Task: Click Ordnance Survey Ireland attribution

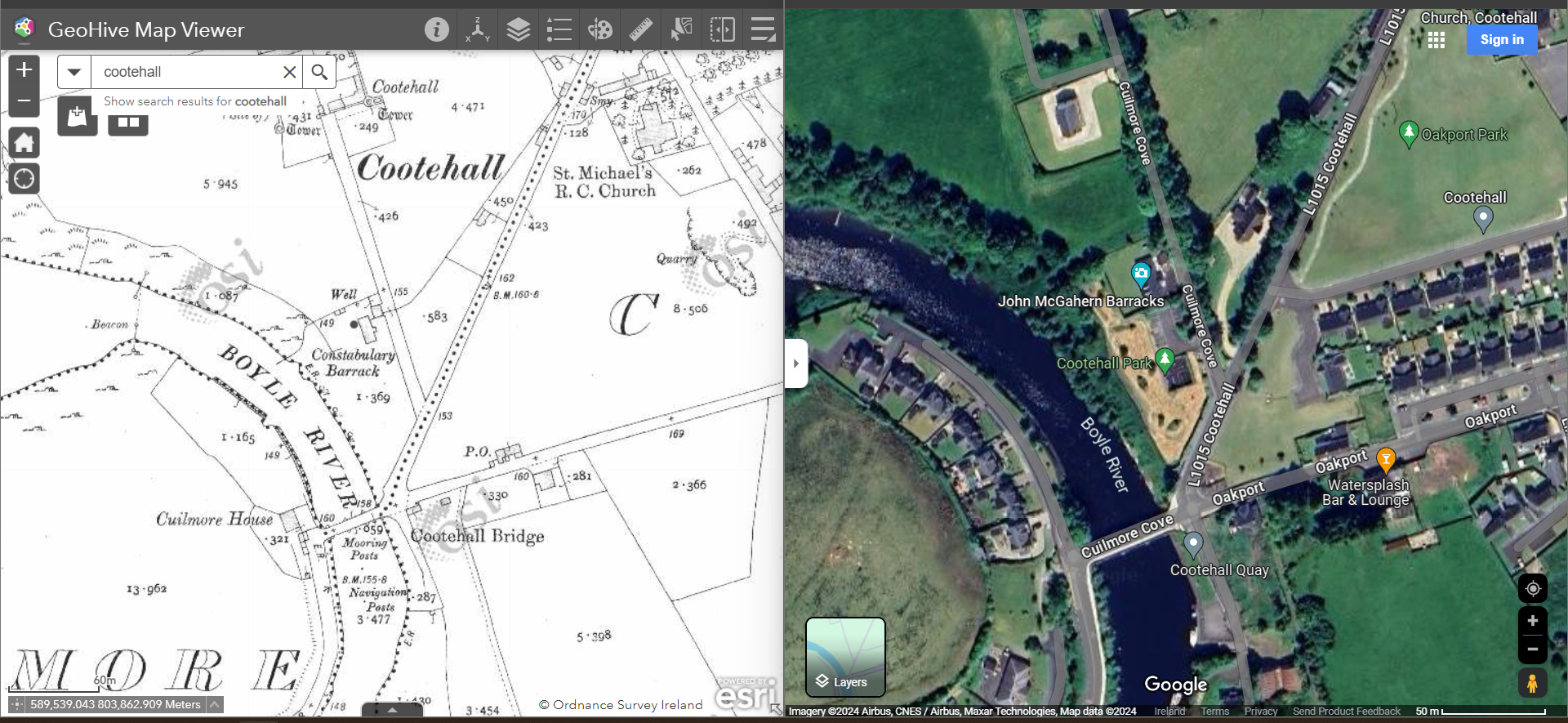Action: pyautogui.click(x=621, y=704)
